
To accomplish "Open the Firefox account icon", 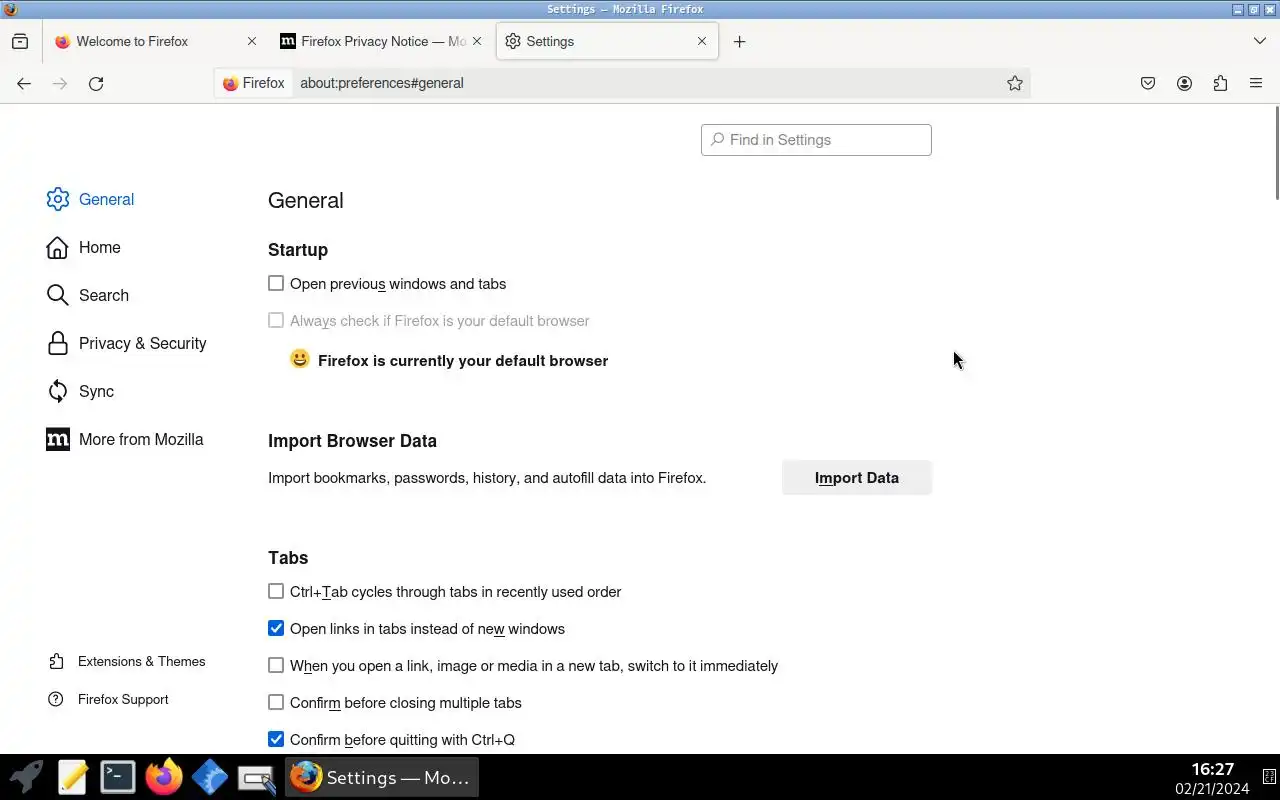I will tap(1184, 84).
